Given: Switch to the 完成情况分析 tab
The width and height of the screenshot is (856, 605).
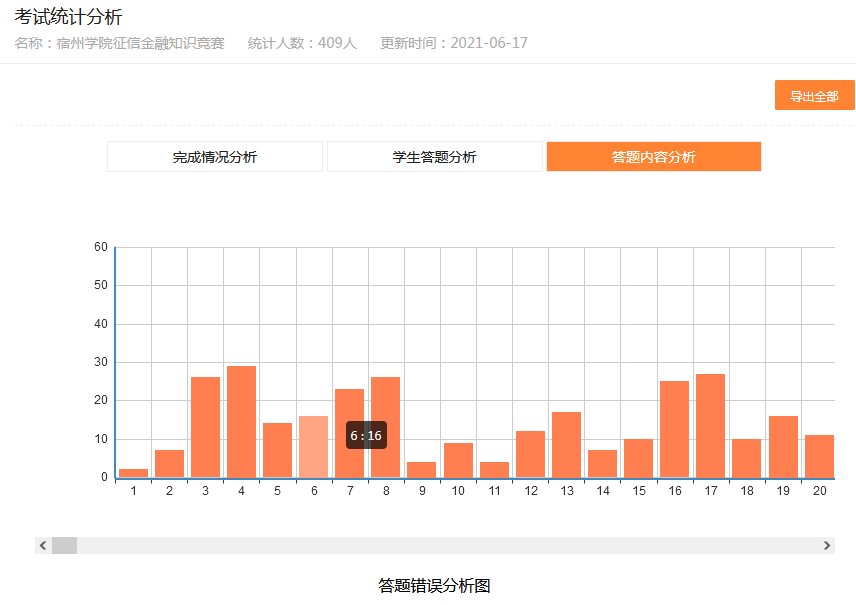Looking at the screenshot, I should pos(215,157).
